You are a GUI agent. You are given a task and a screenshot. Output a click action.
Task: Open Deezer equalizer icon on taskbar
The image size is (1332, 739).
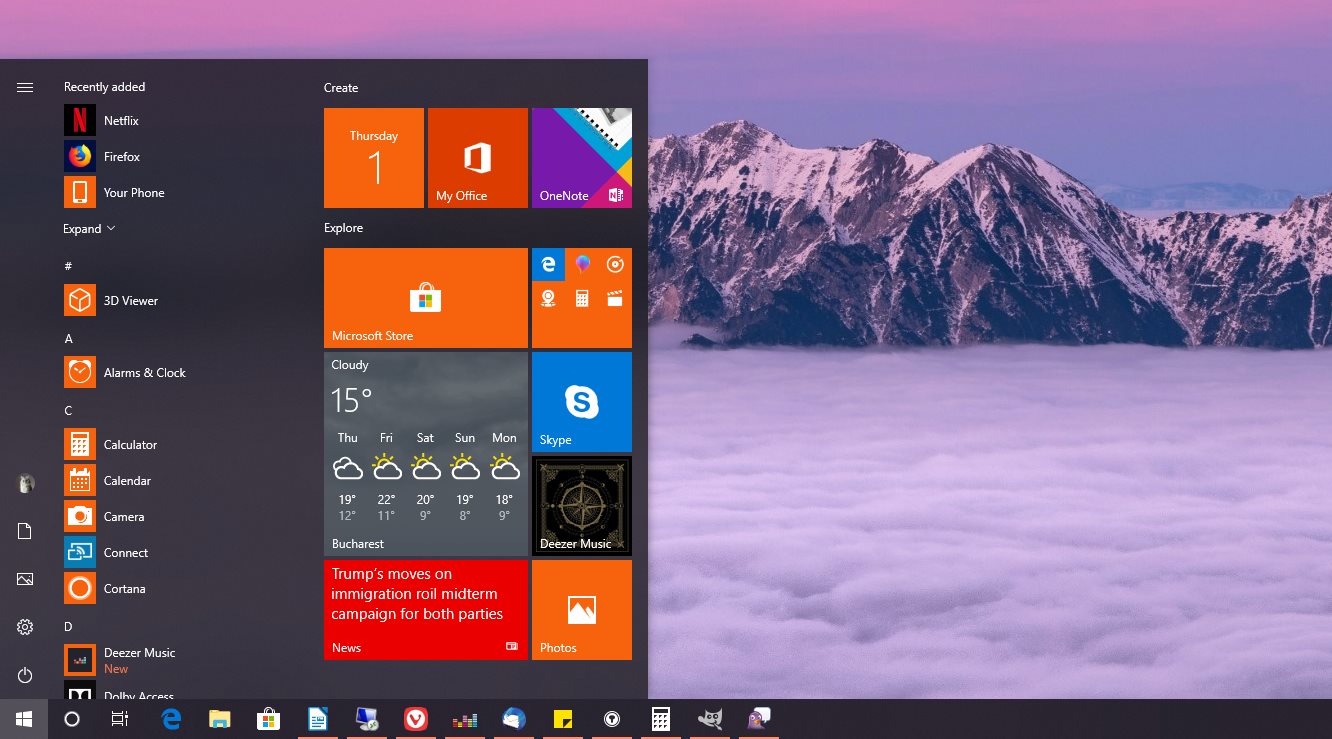464,719
